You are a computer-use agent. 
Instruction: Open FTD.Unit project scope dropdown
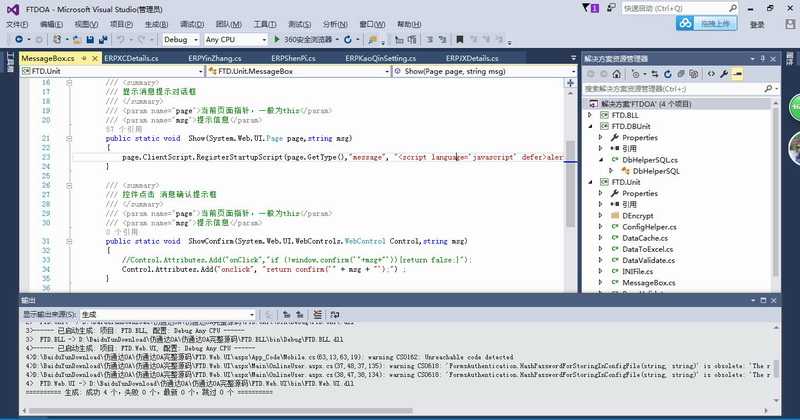pyautogui.click(x=113, y=71)
